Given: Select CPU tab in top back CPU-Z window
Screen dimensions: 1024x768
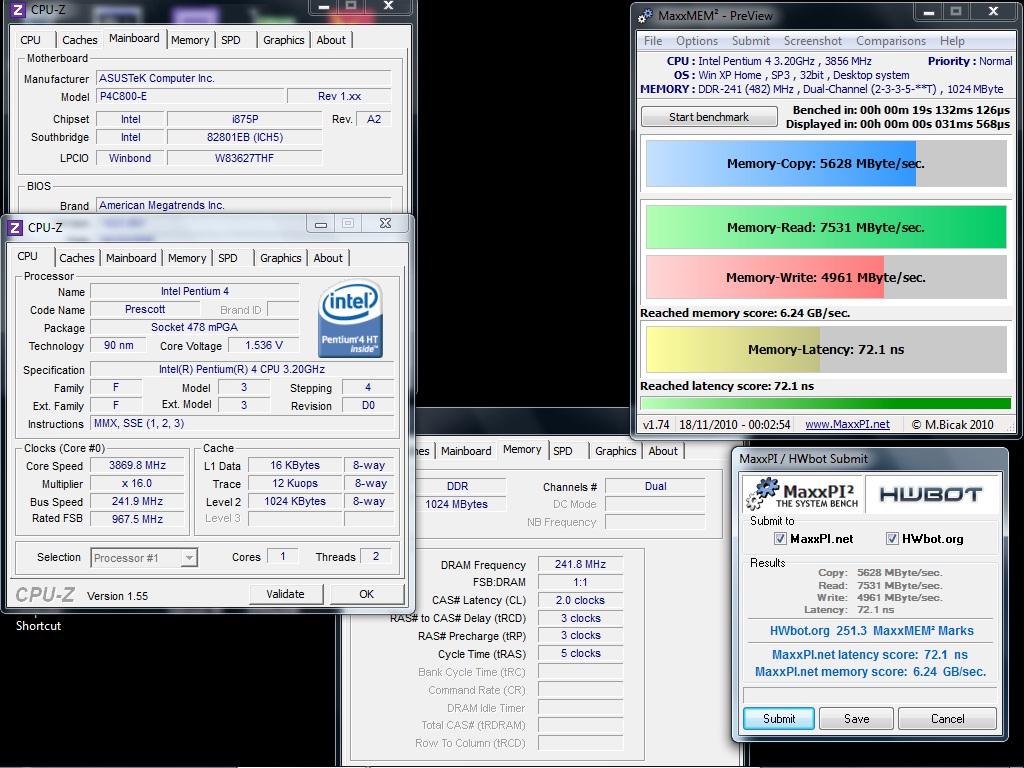Looking at the screenshot, I should pyautogui.click(x=30, y=40).
